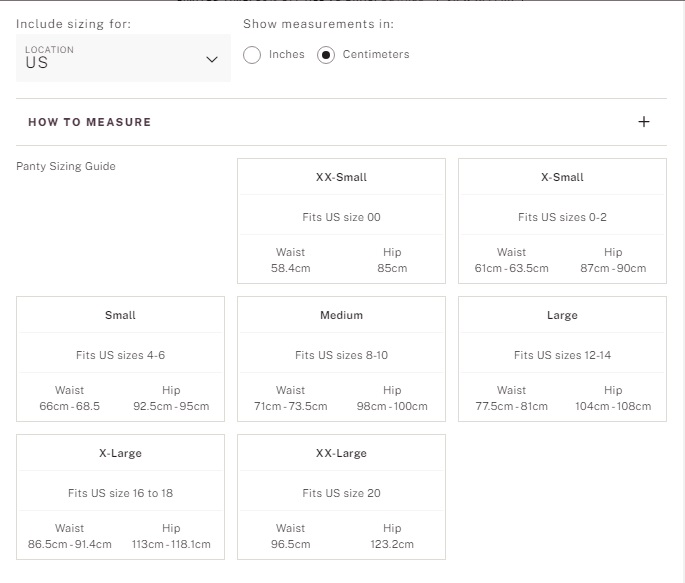685x583 pixels.
Task: Select the Centimeters radio button
Action: 326,55
